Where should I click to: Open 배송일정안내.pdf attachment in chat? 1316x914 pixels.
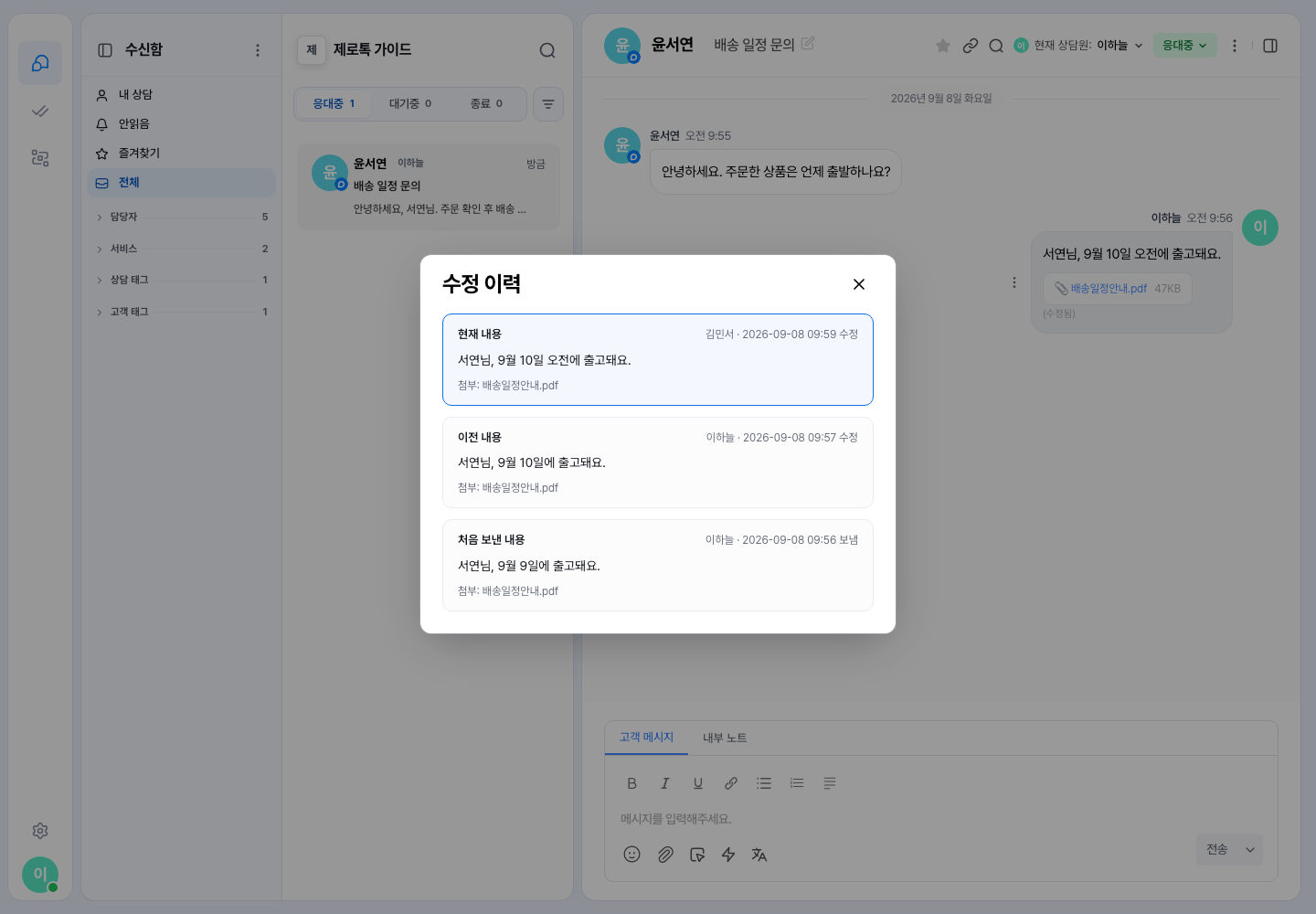1117,289
